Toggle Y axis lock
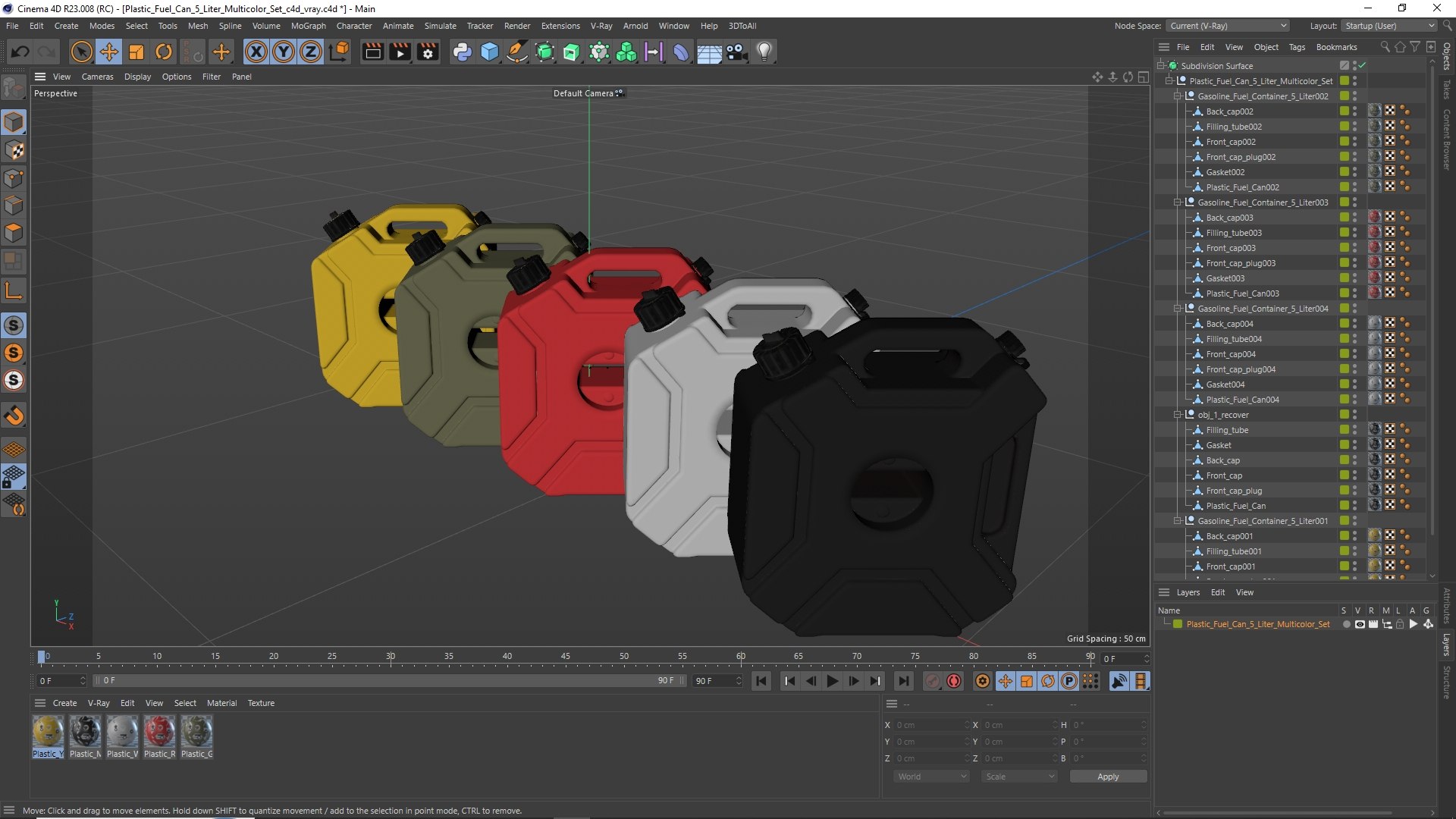Screen dimensions: 1456x819 click(x=284, y=52)
